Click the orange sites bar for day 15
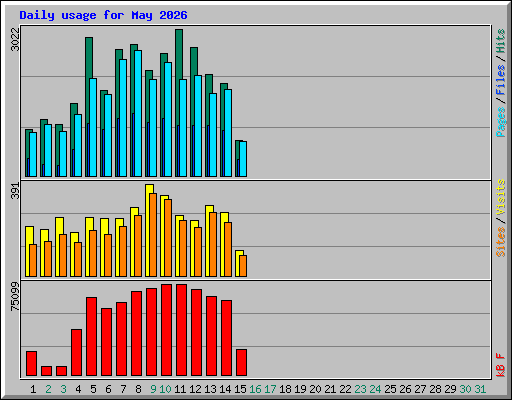This screenshot has height=400, width=512. [x=243, y=266]
